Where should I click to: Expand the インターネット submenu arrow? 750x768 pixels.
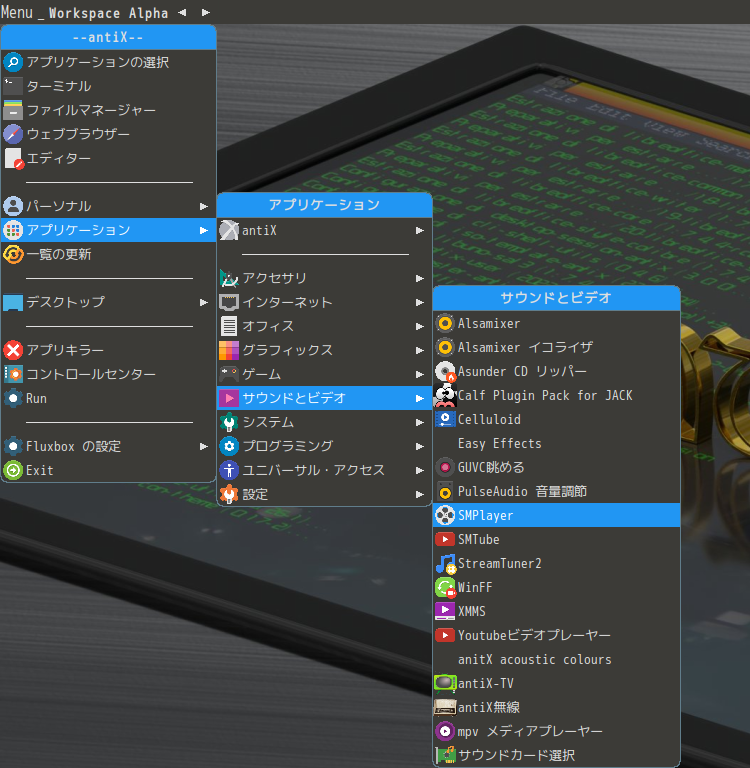(x=420, y=302)
